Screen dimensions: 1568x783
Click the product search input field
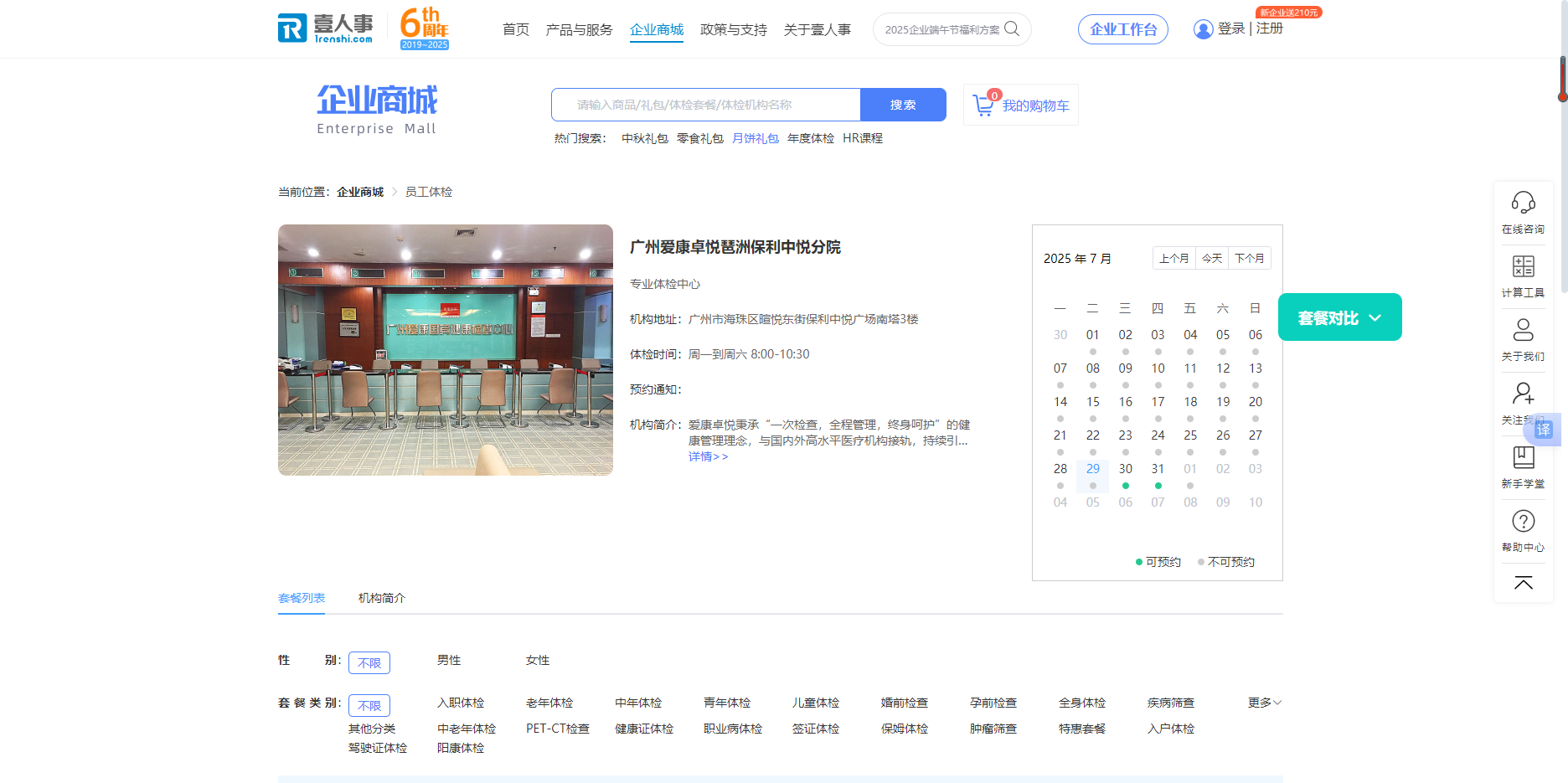[705, 105]
